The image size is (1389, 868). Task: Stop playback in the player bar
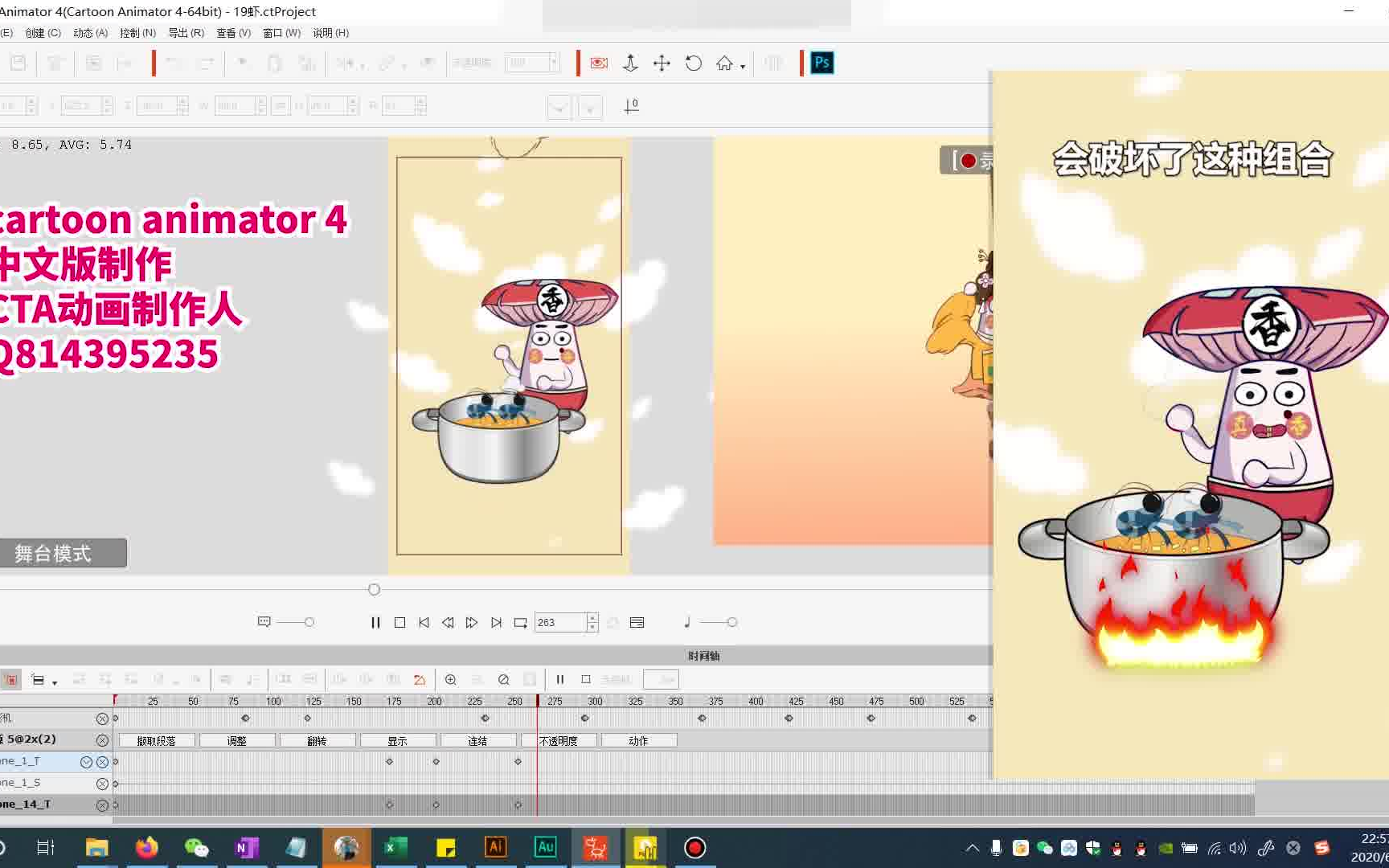399,622
